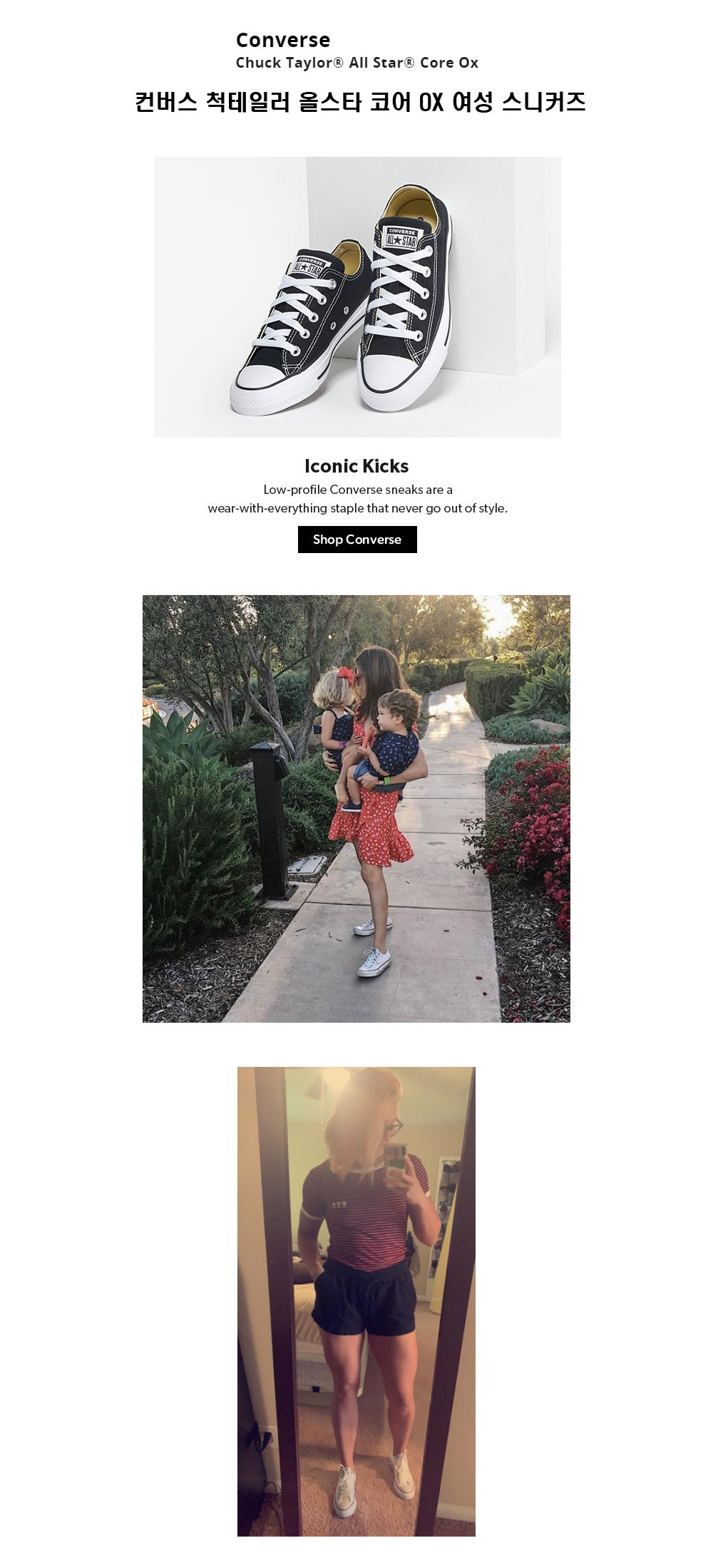Click the striped red shirt in selfie
The height and width of the screenshot is (1568, 713).
point(364,1210)
